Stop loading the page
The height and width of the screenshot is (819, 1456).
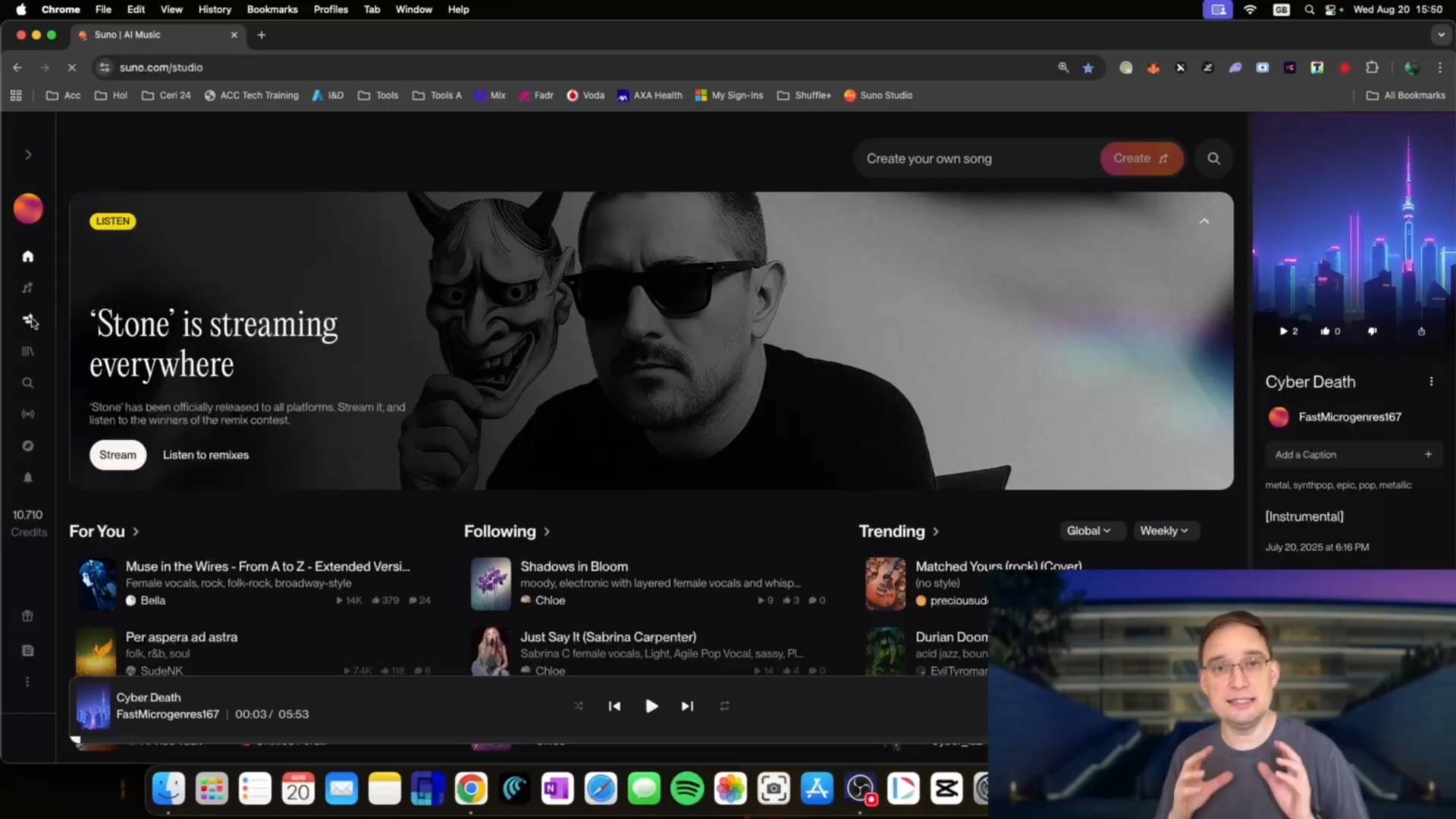[x=71, y=67]
